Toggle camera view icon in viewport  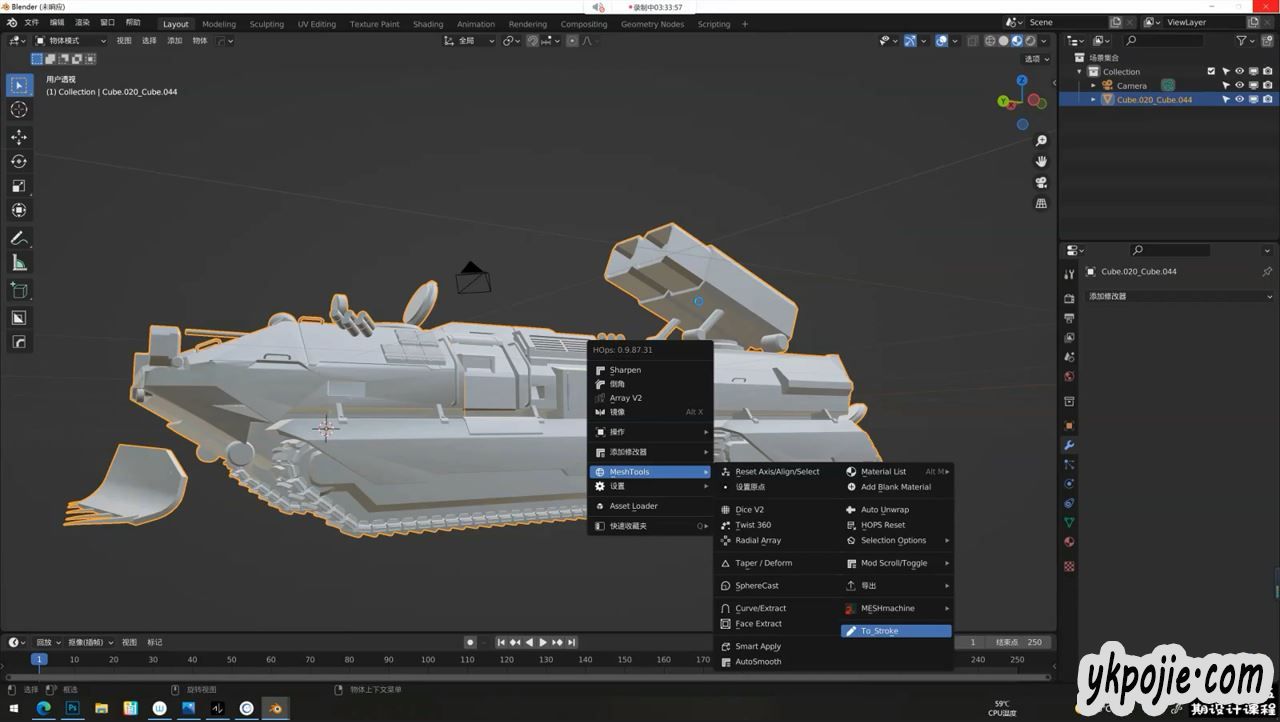pyautogui.click(x=1041, y=182)
